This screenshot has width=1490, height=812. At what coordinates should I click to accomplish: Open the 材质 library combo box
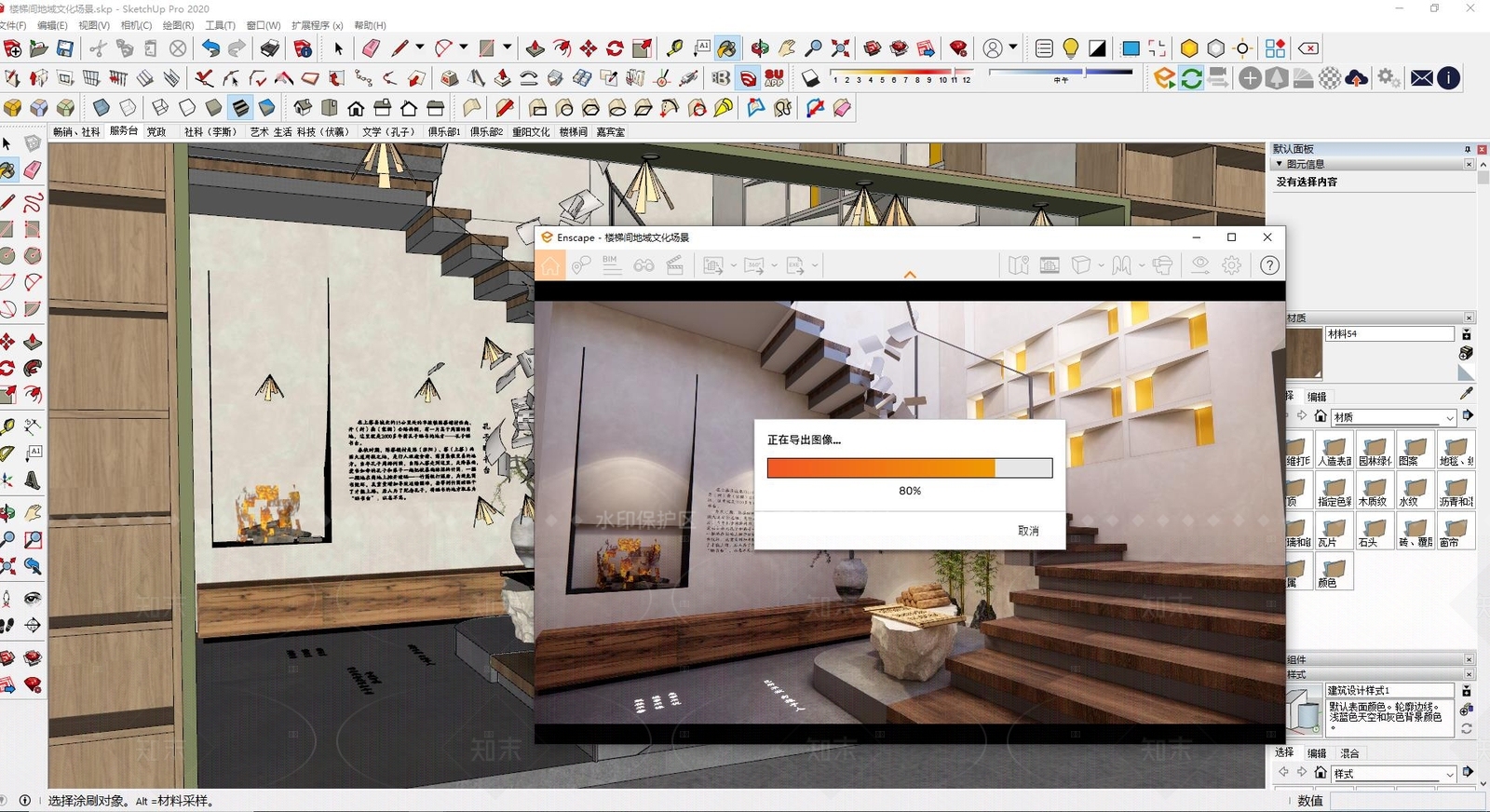pos(1393,417)
